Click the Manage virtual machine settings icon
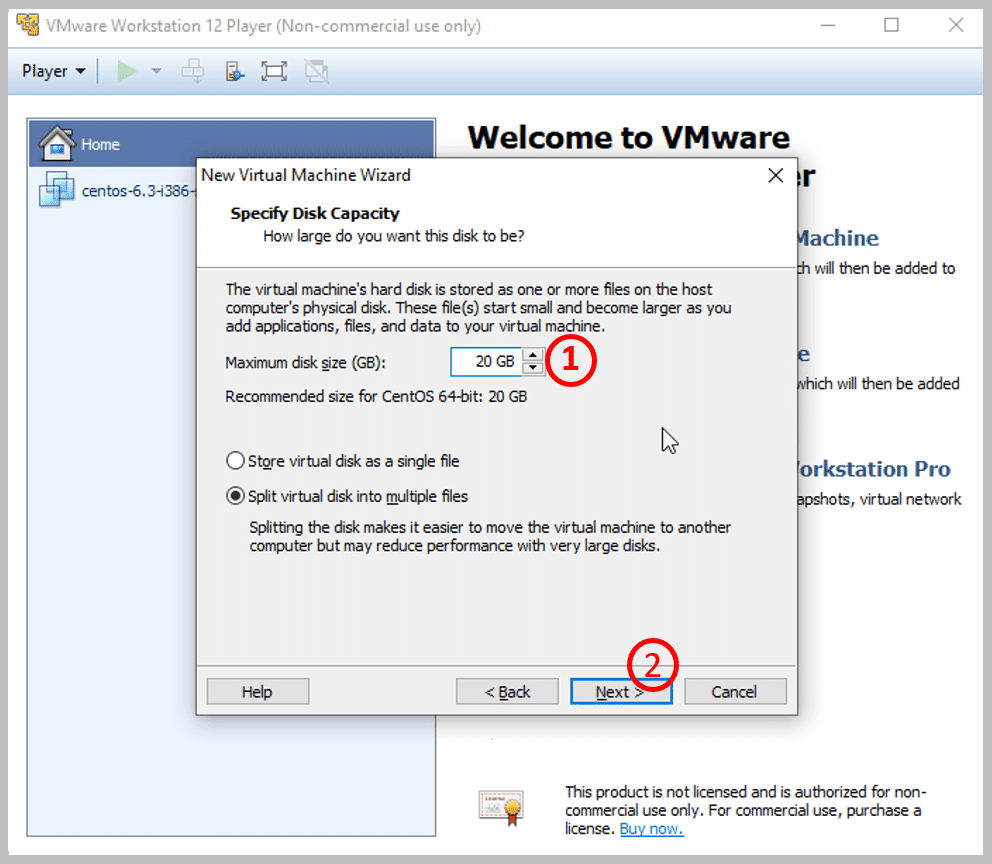 pyautogui.click(x=234, y=71)
